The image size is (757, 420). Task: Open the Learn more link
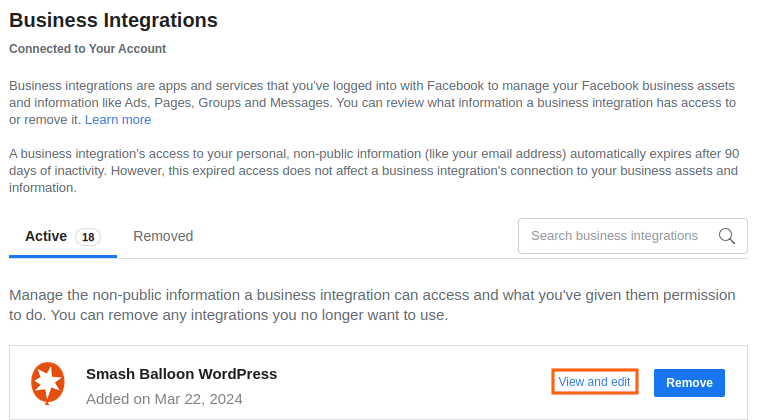[x=118, y=120]
